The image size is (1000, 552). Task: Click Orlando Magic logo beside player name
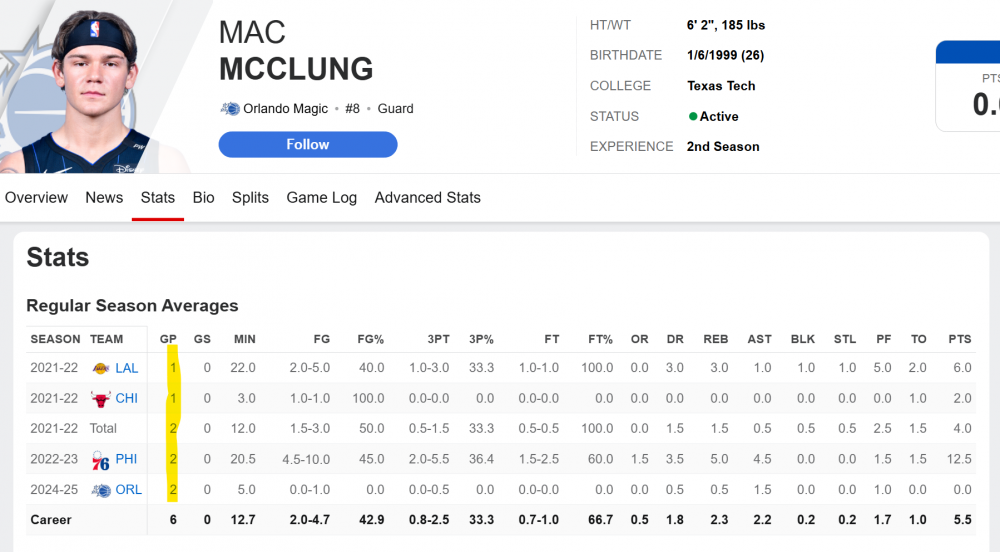[230, 109]
